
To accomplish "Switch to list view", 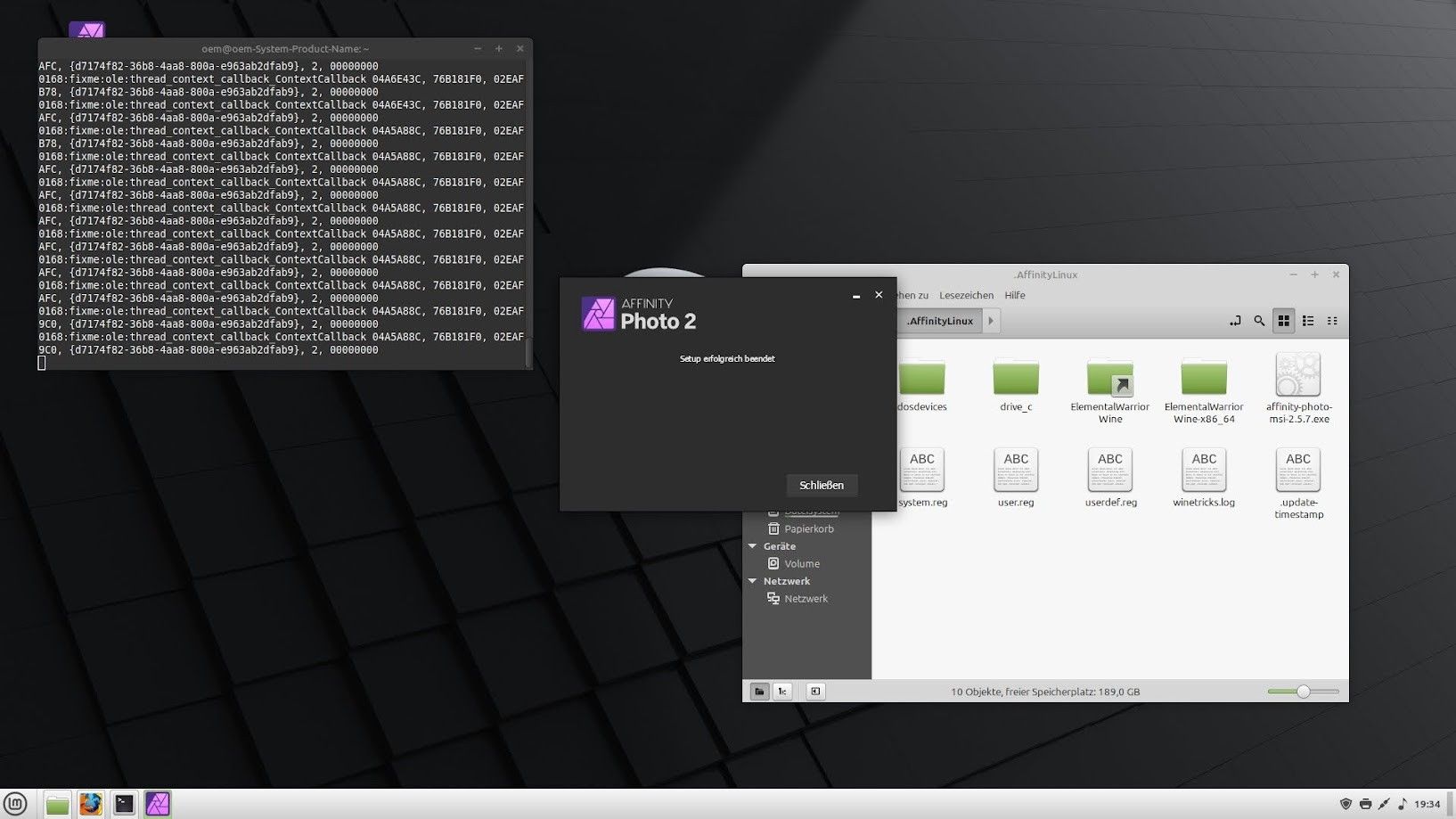I will pyautogui.click(x=1308, y=321).
